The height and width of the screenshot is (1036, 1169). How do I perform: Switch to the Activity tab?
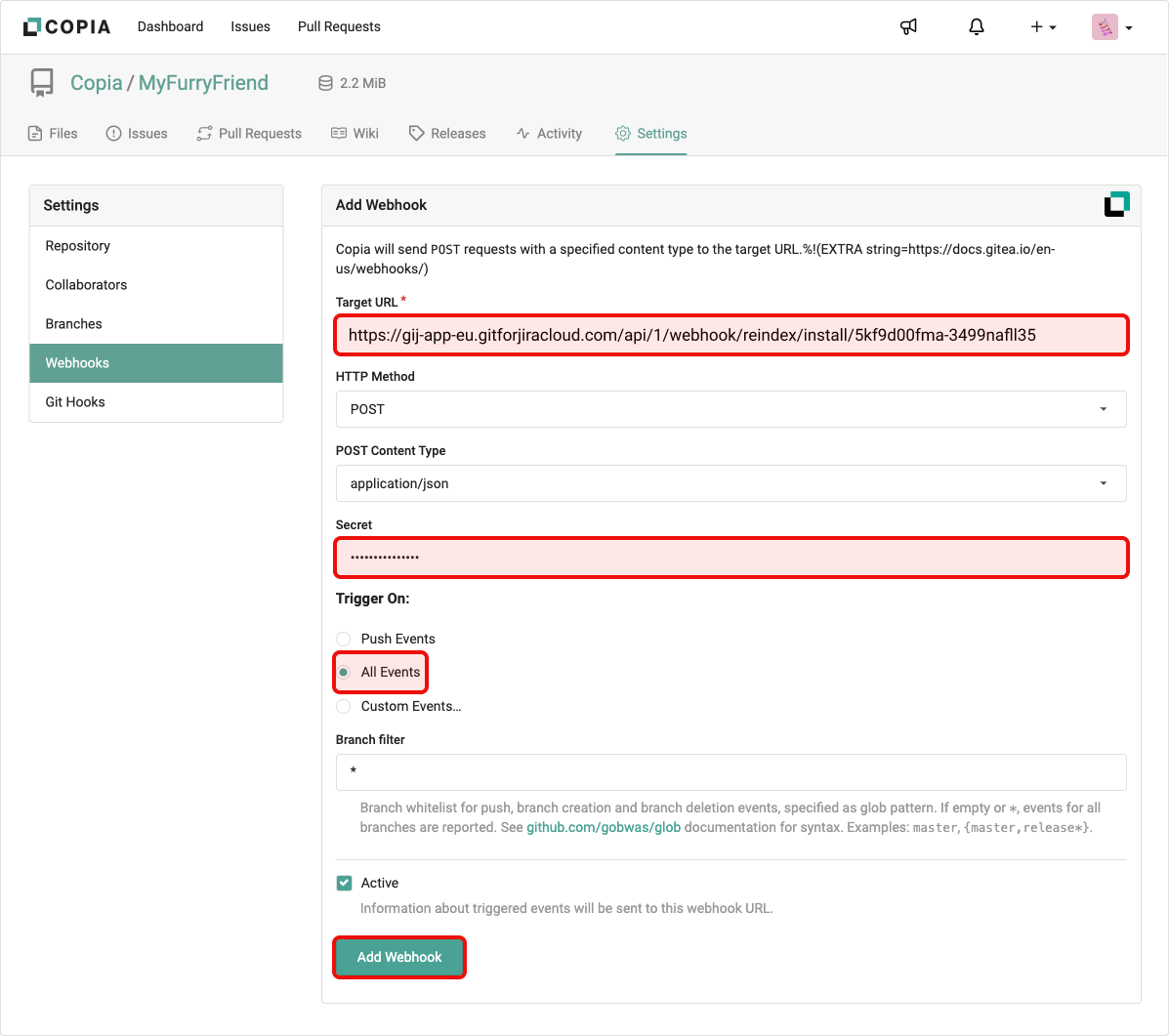point(549,134)
